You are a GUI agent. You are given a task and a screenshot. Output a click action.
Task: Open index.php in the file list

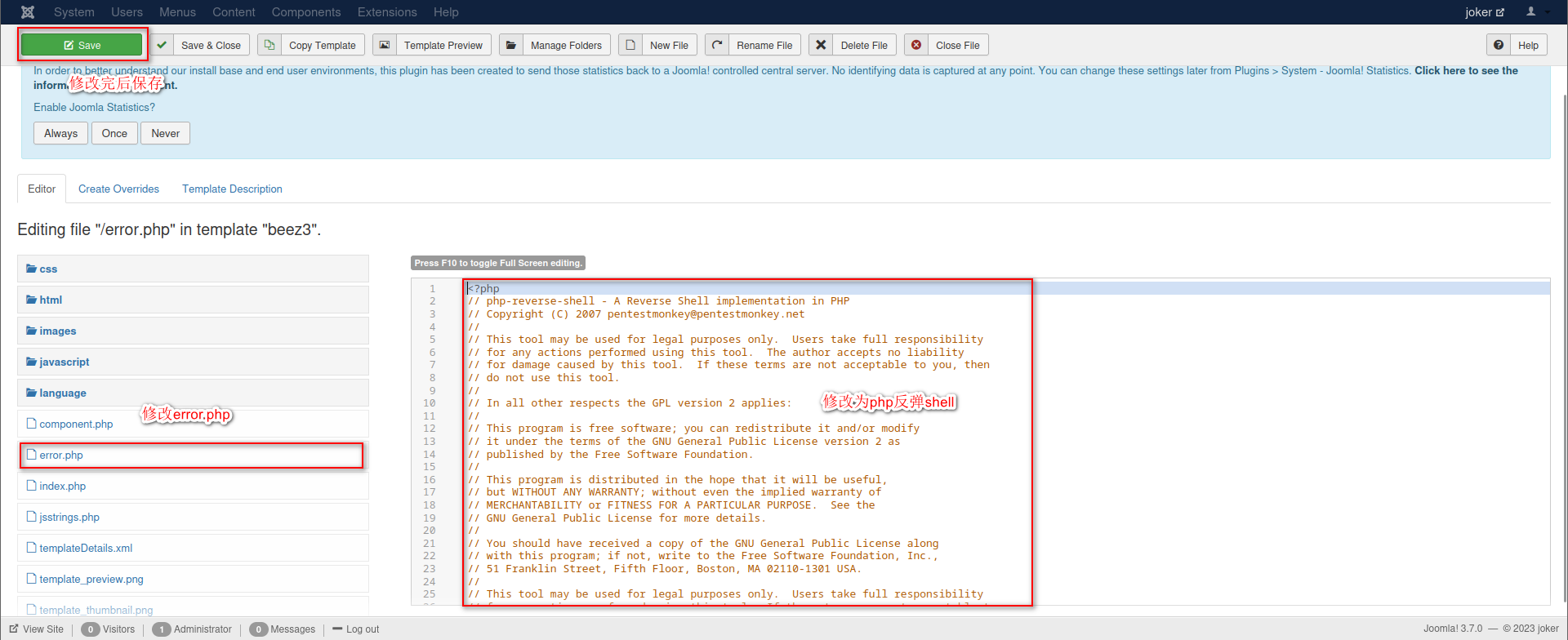[x=193, y=486]
